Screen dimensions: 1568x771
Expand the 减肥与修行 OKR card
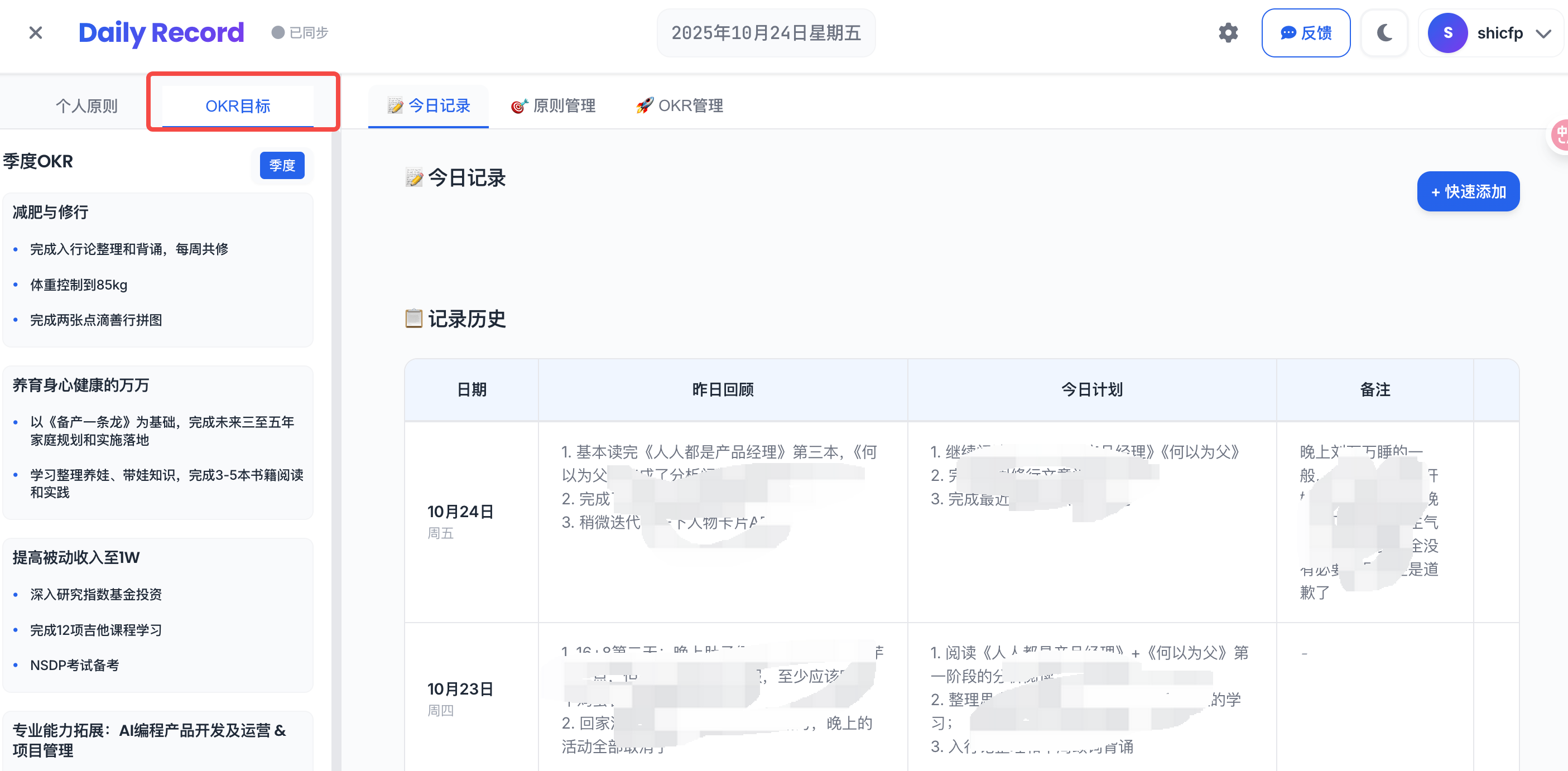point(51,212)
